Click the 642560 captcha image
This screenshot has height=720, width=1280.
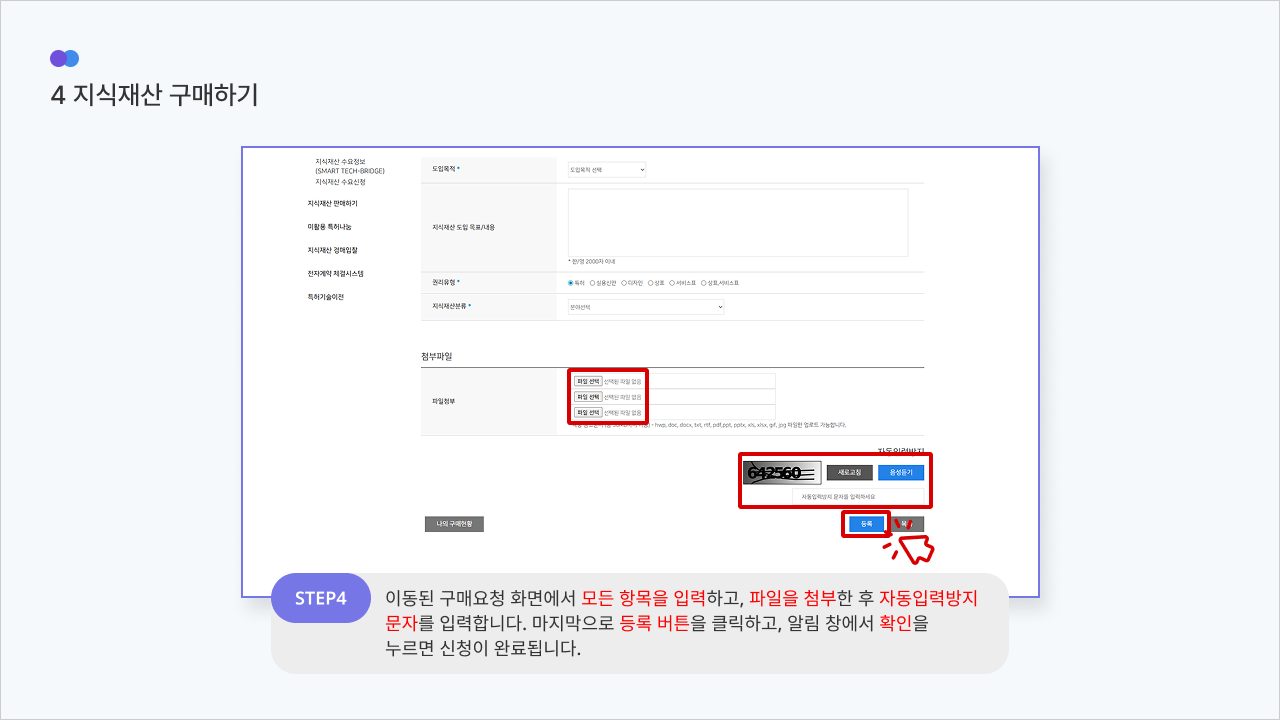782,473
